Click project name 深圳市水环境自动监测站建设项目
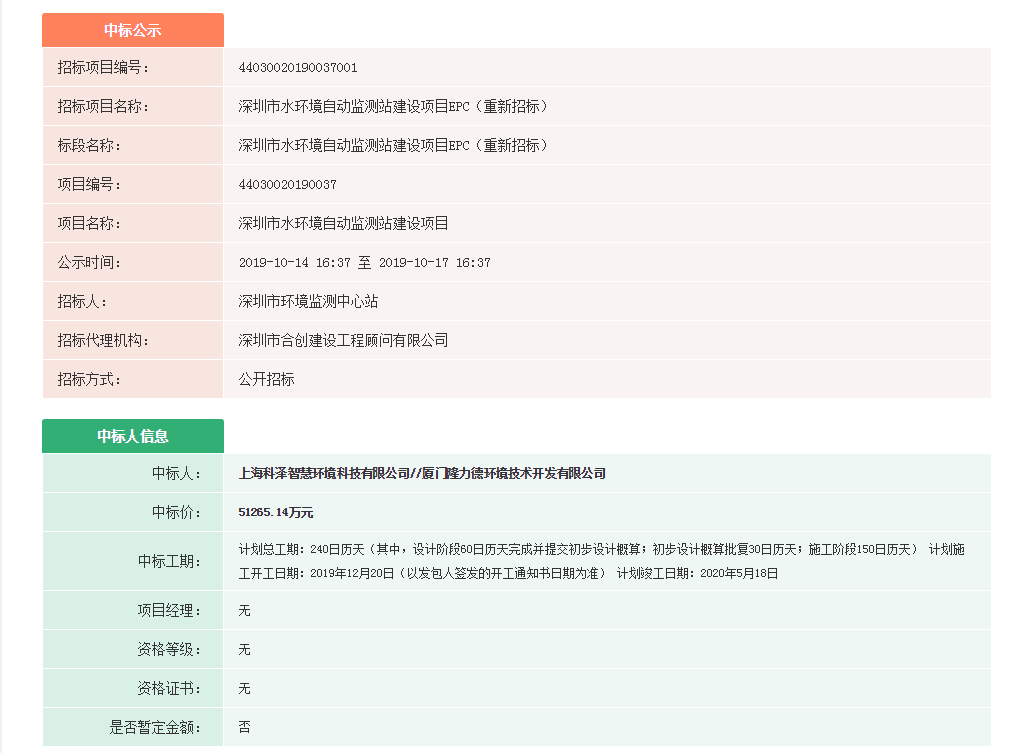1029x753 pixels. click(x=343, y=223)
